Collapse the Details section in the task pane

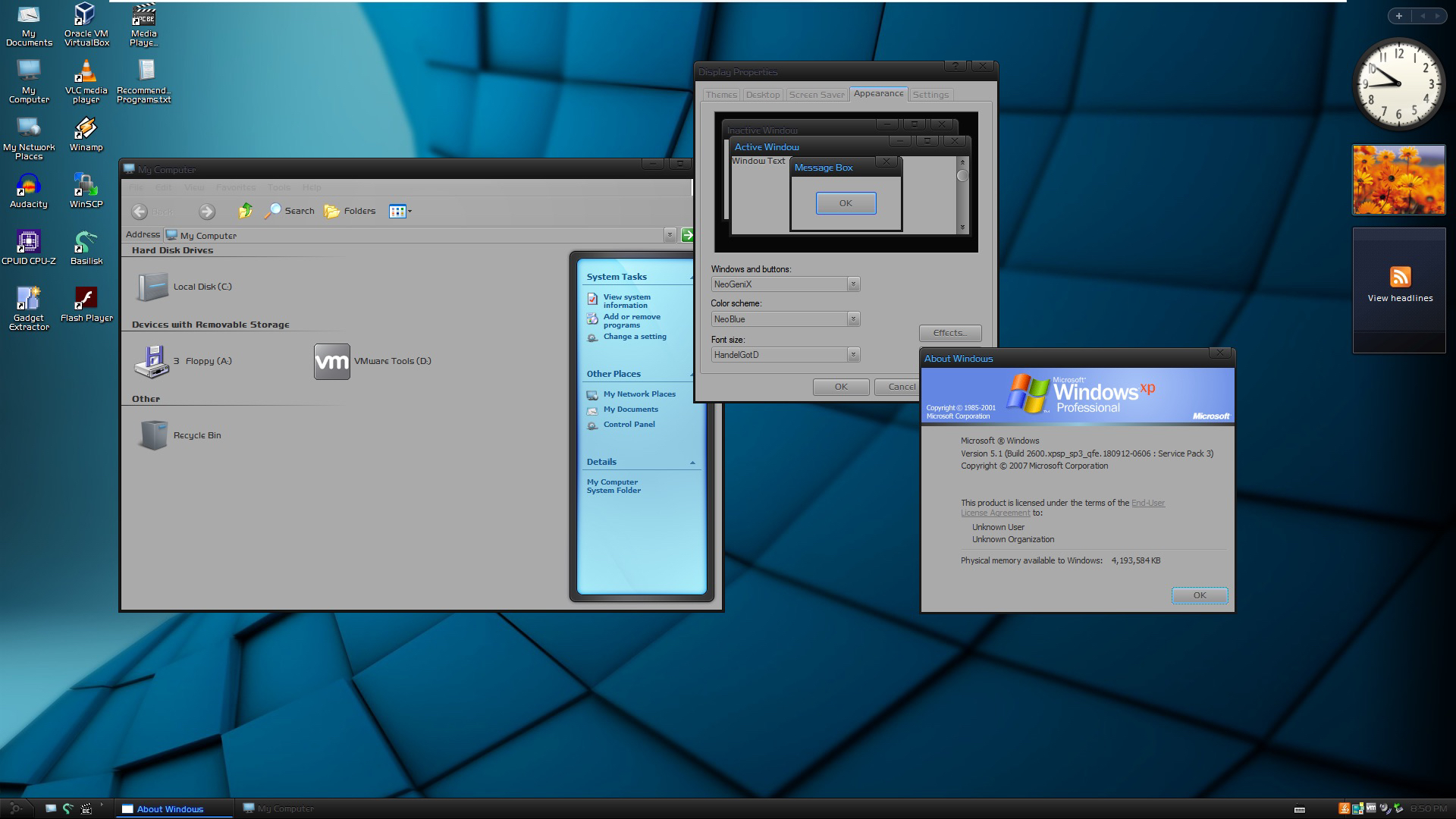click(x=692, y=463)
